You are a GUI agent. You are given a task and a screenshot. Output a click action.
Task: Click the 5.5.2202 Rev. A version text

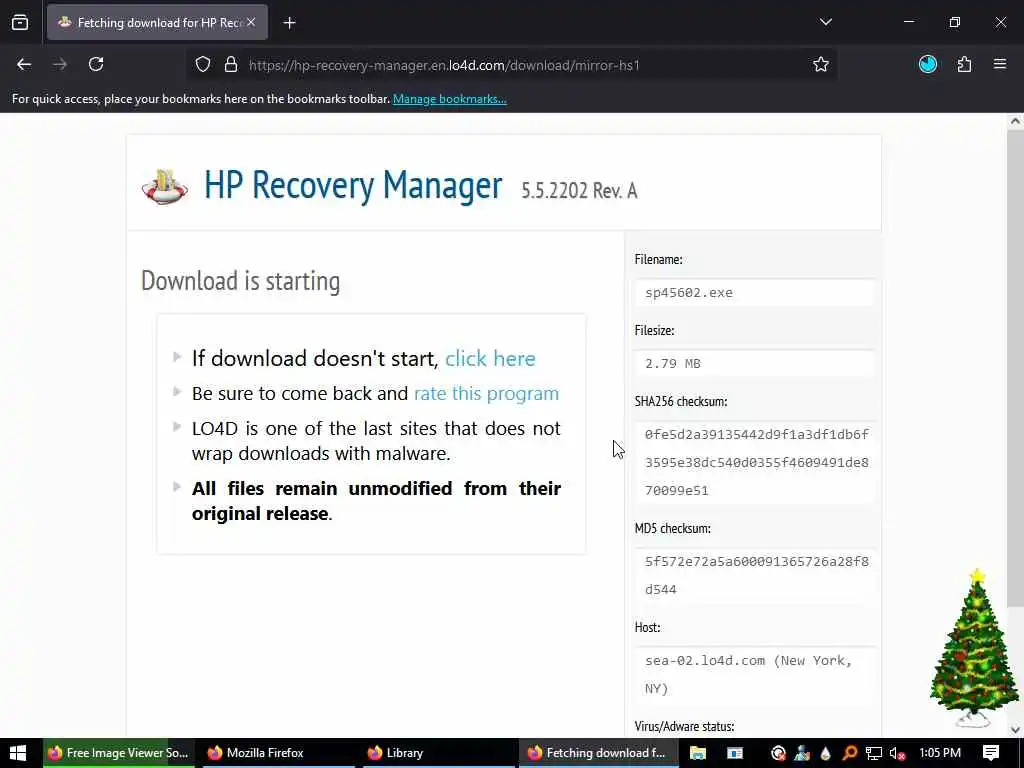tap(579, 191)
